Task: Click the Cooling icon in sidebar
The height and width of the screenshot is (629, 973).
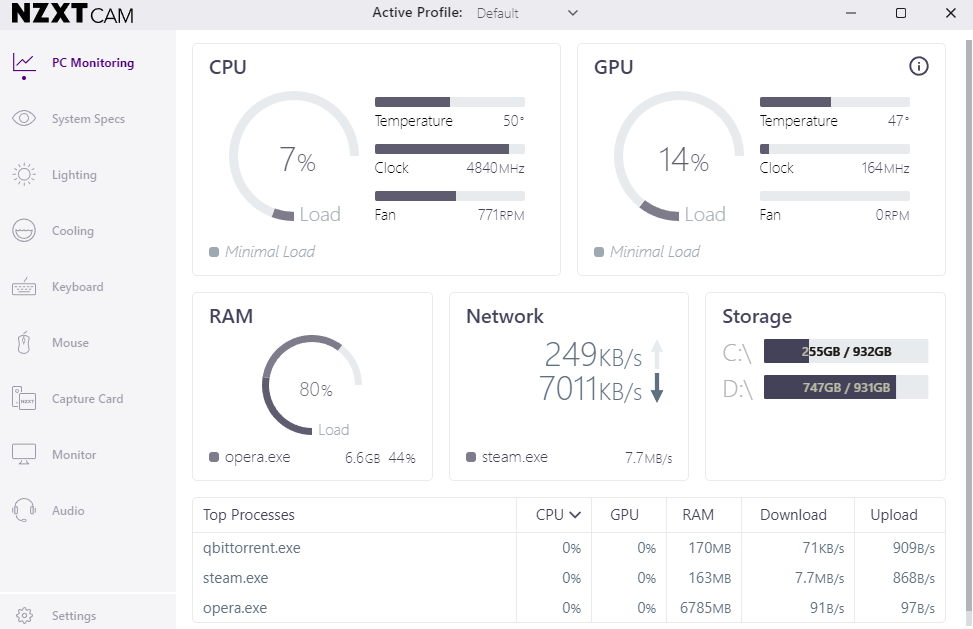Action: (24, 231)
